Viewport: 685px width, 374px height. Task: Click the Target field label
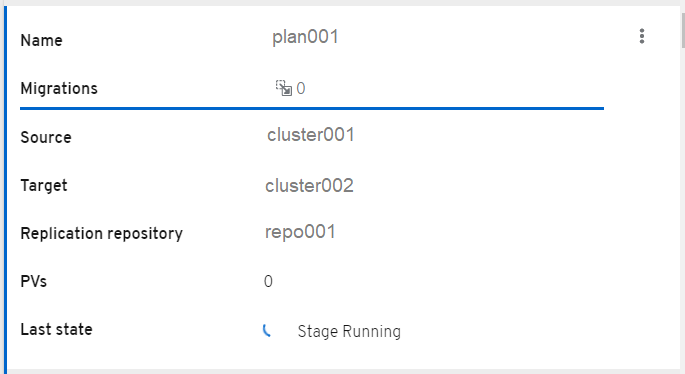pos(44,186)
